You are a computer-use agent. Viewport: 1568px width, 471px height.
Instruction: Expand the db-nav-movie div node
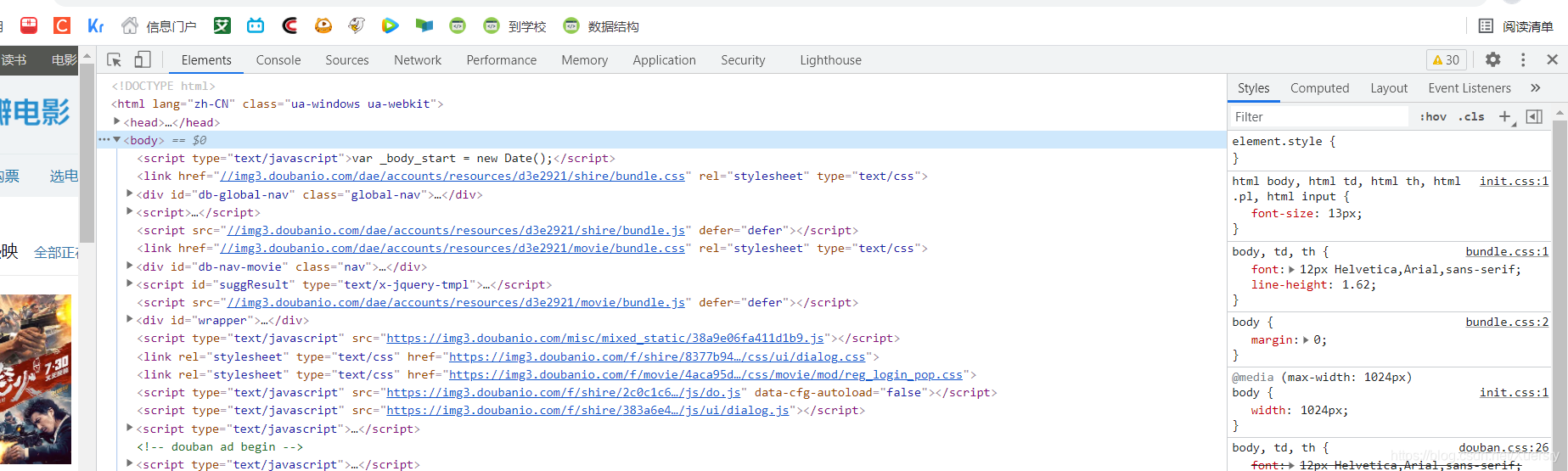pyautogui.click(x=130, y=266)
